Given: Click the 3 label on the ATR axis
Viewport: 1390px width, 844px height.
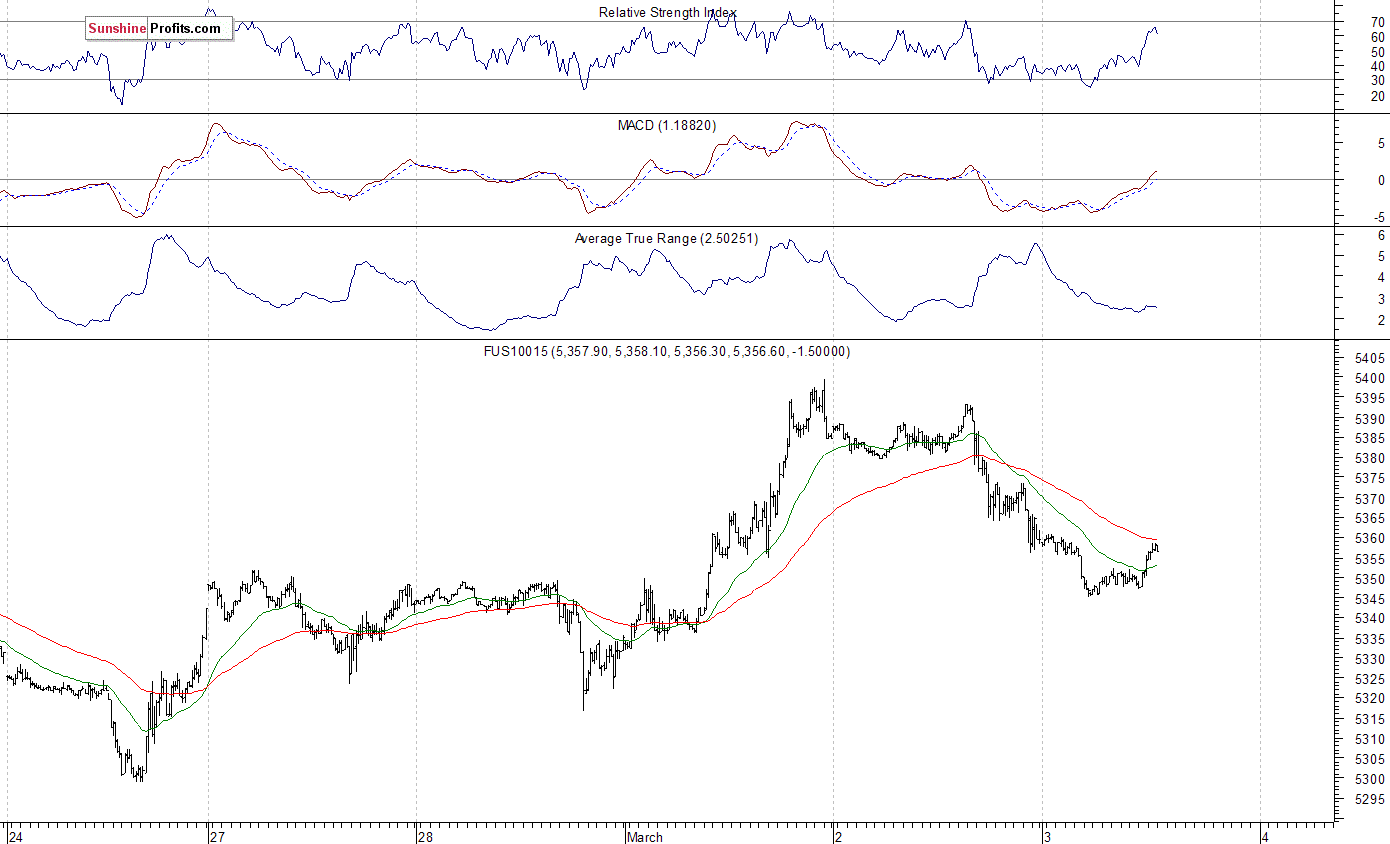Looking at the screenshot, I should [x=1381, y=298].
